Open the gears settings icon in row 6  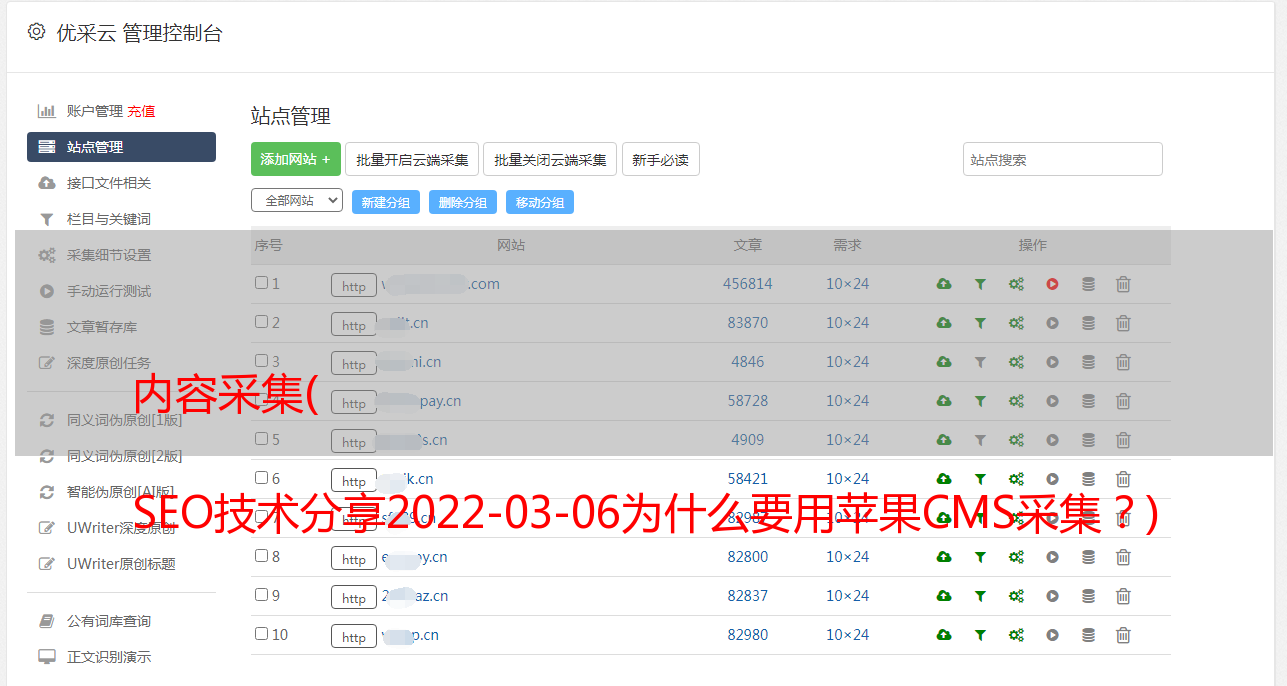click(1016, 479)
